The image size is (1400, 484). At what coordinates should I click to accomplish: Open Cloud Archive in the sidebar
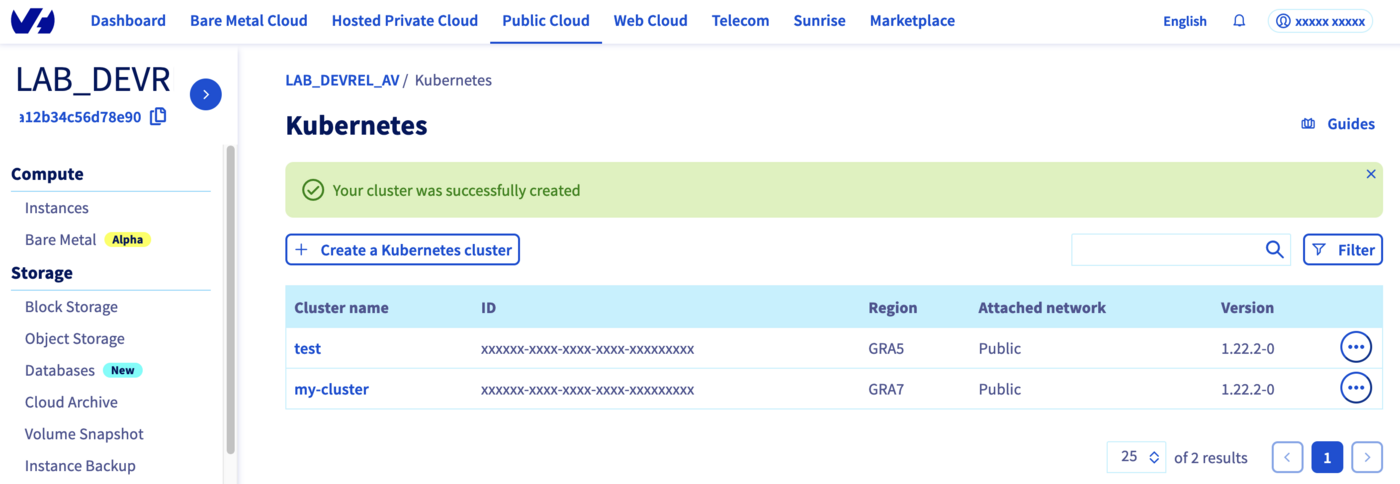(x=71, y=402)
